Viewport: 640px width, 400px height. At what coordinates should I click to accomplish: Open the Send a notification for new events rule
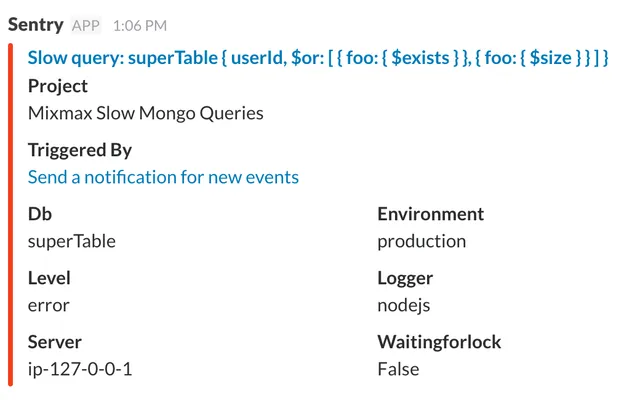click(x=163, y=177)
